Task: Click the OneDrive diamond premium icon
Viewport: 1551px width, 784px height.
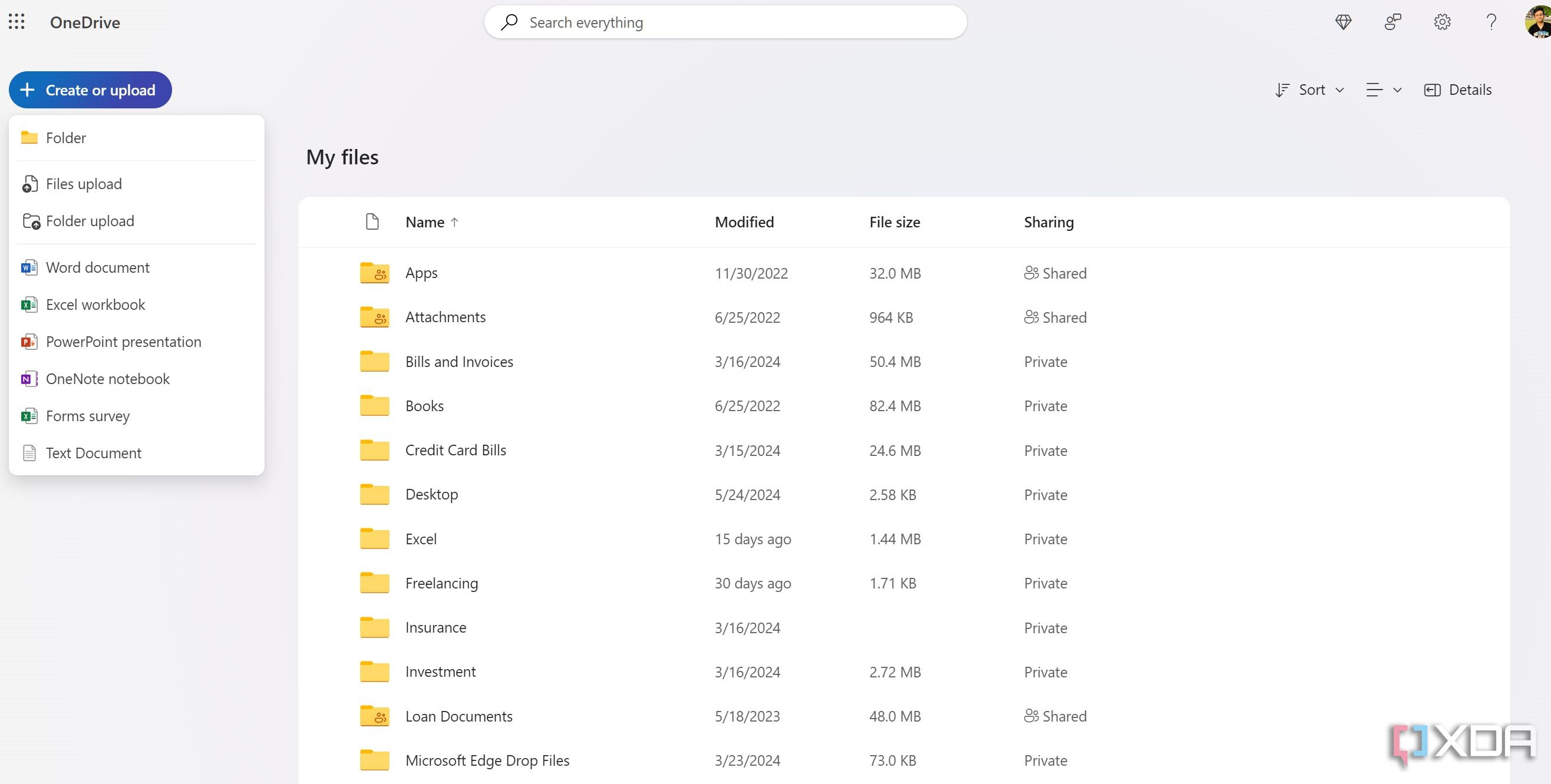Action: (x=1344, y=20)
